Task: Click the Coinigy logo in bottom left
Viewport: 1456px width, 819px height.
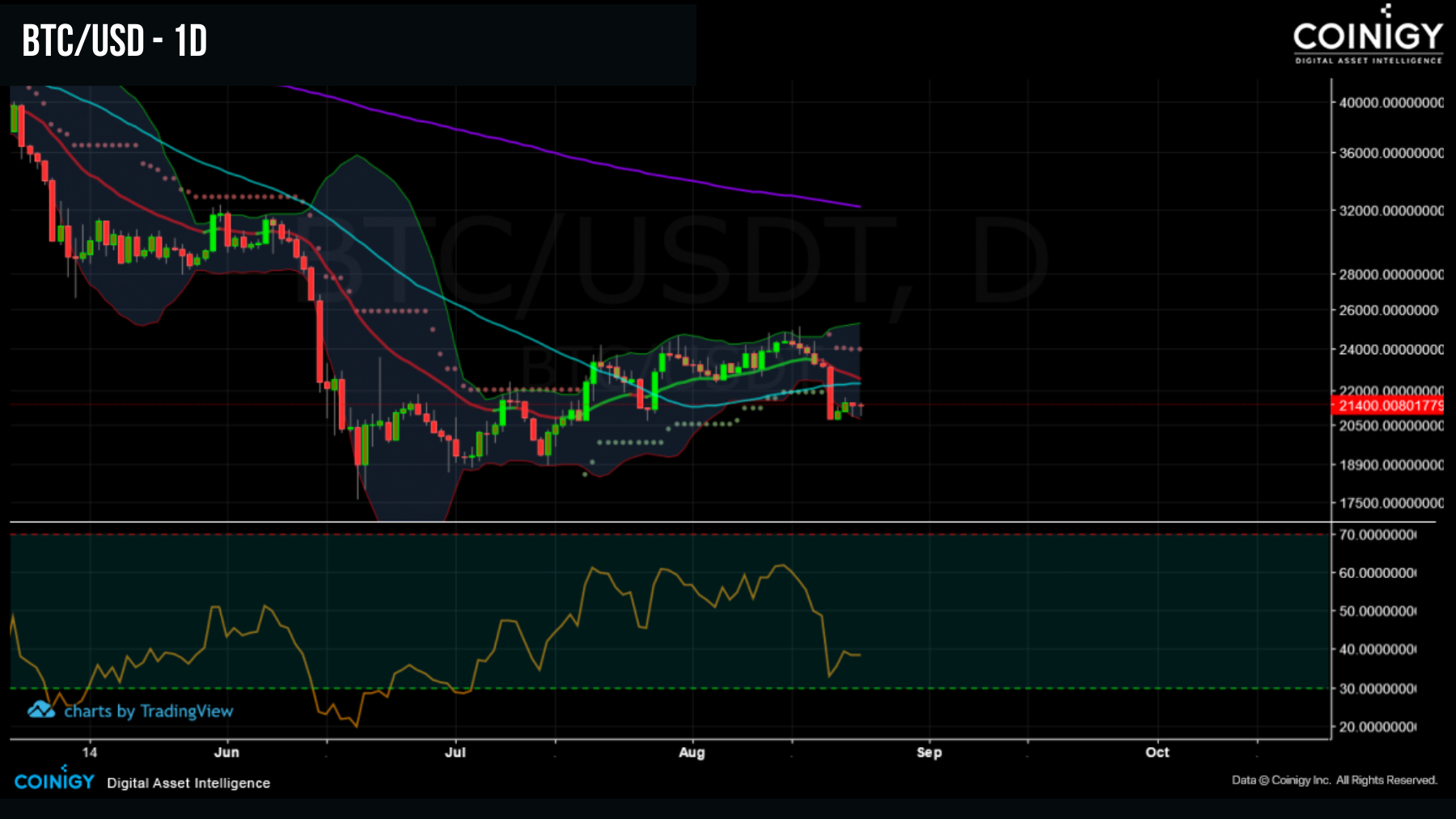Action: pyautogui.click(x=53, y=782)
